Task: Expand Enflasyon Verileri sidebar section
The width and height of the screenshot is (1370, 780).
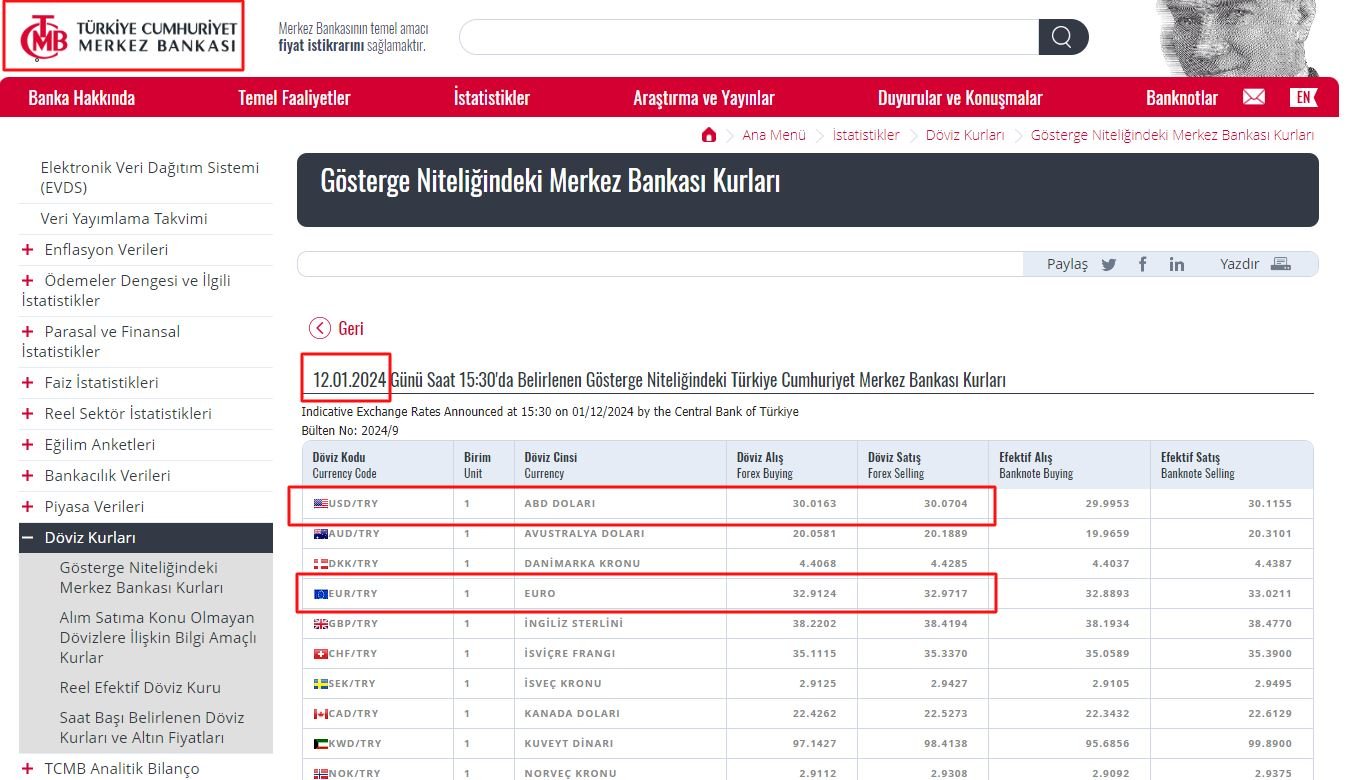Action: [27, 250]
